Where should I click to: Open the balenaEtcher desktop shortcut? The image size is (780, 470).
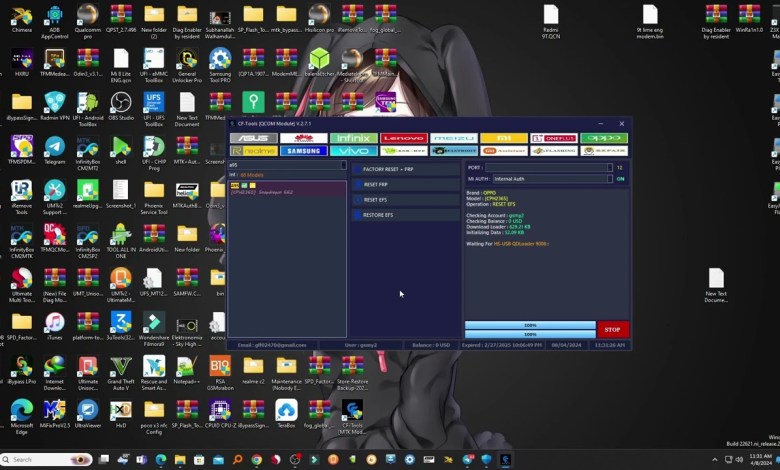tap(319, 63)
